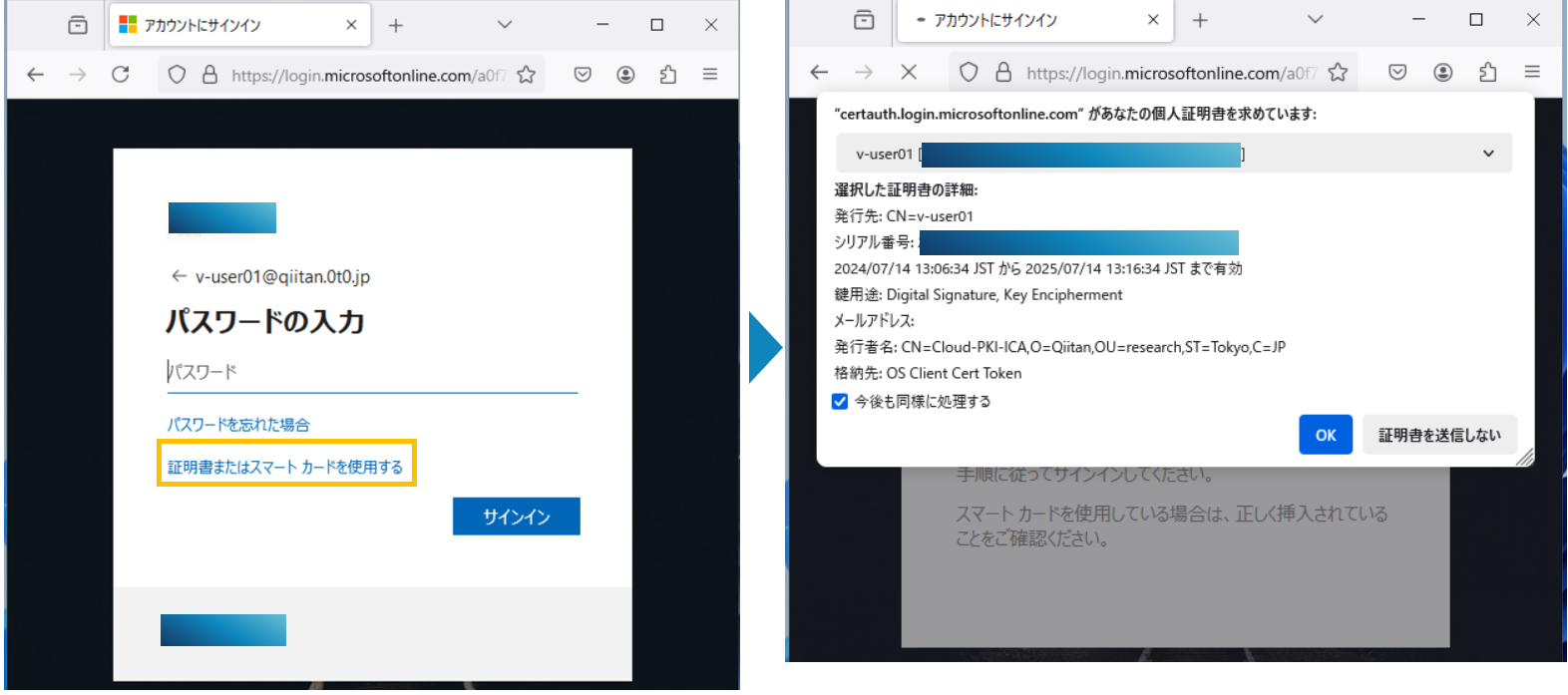
Task: Click the padlock site info icon in left browser
Action: point(209,75)
